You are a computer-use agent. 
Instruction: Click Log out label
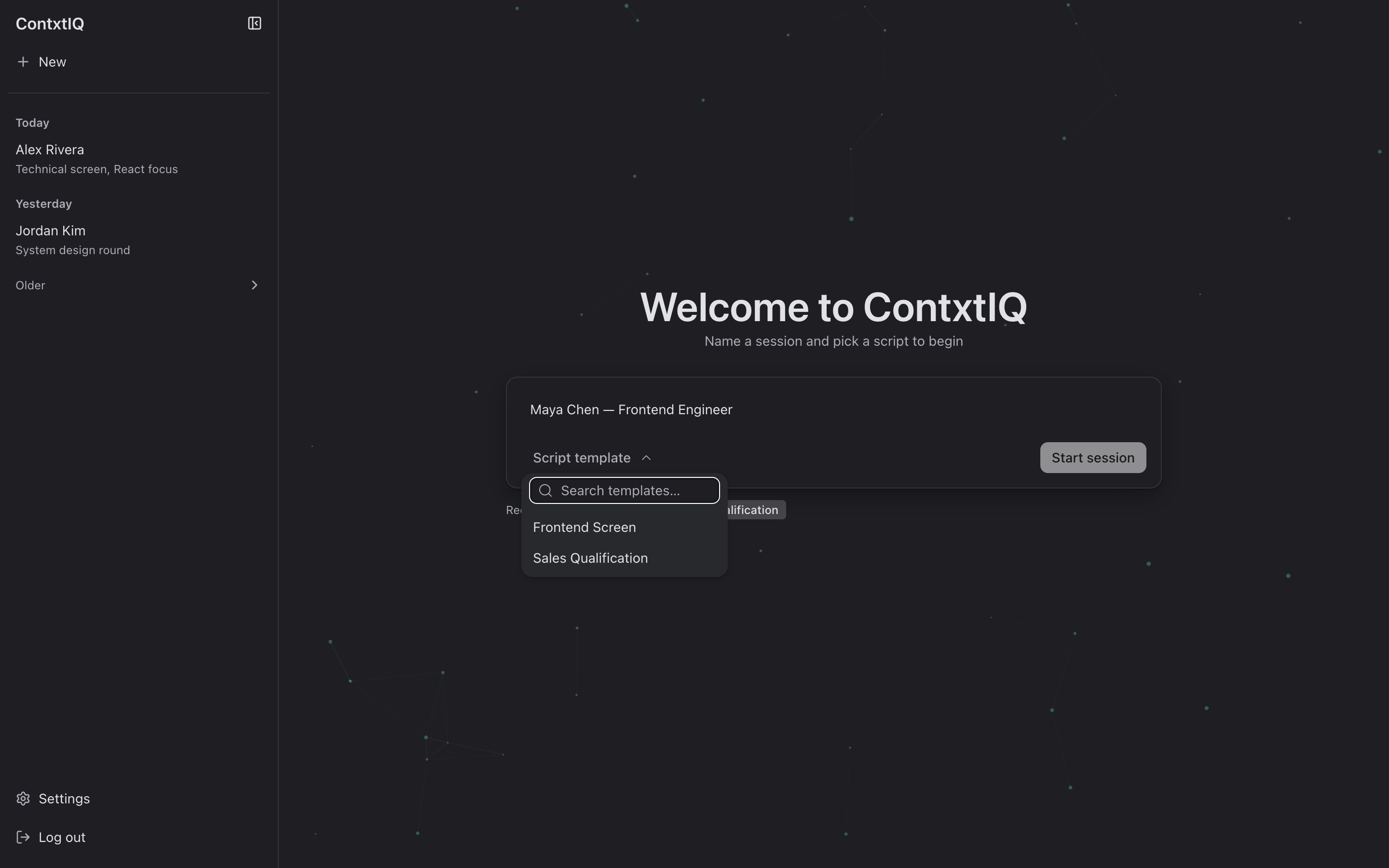(x=62, y=837)
